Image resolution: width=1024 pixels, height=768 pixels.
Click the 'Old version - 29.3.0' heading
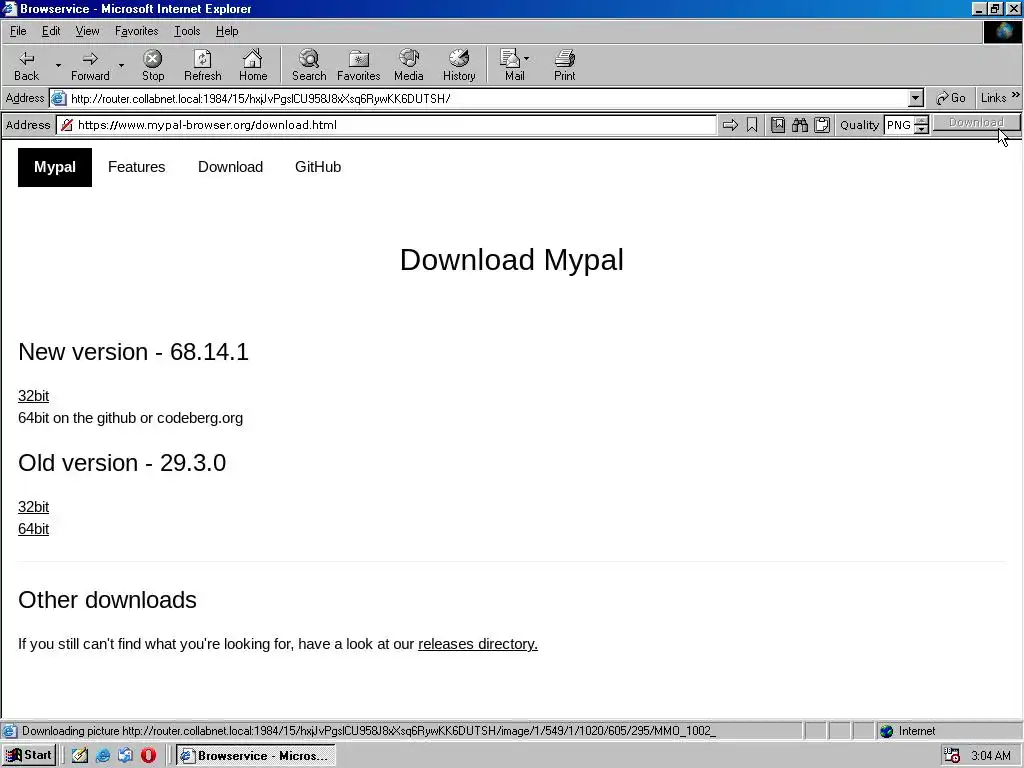pyautogui.click(x=122, y=463)
